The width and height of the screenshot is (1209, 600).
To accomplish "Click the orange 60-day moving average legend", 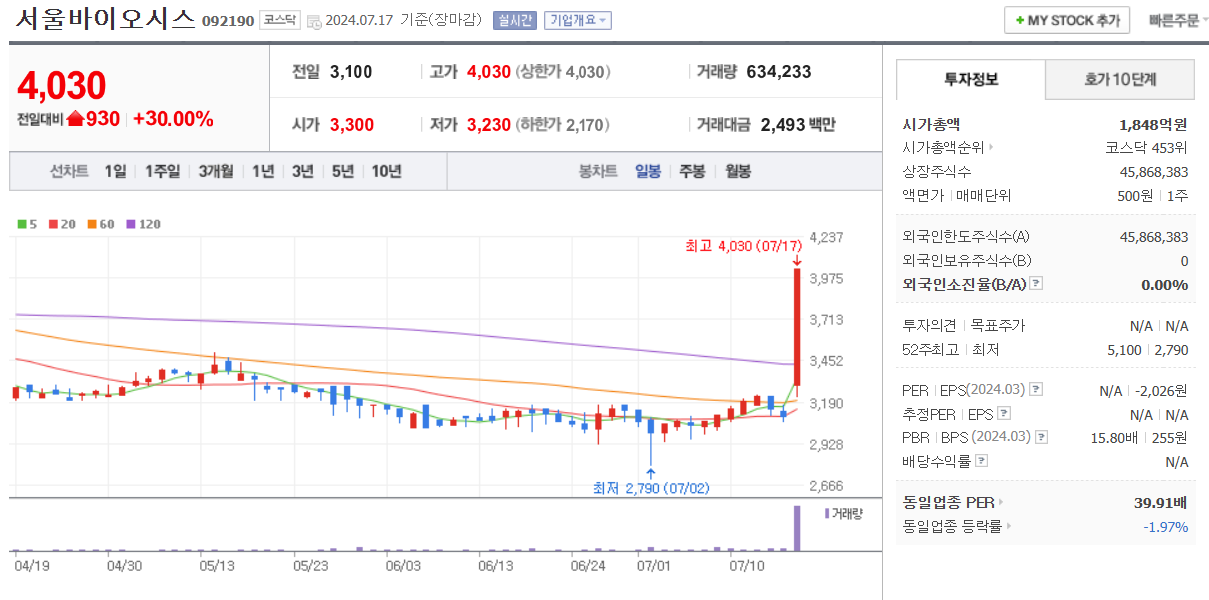I will [100, 224].
